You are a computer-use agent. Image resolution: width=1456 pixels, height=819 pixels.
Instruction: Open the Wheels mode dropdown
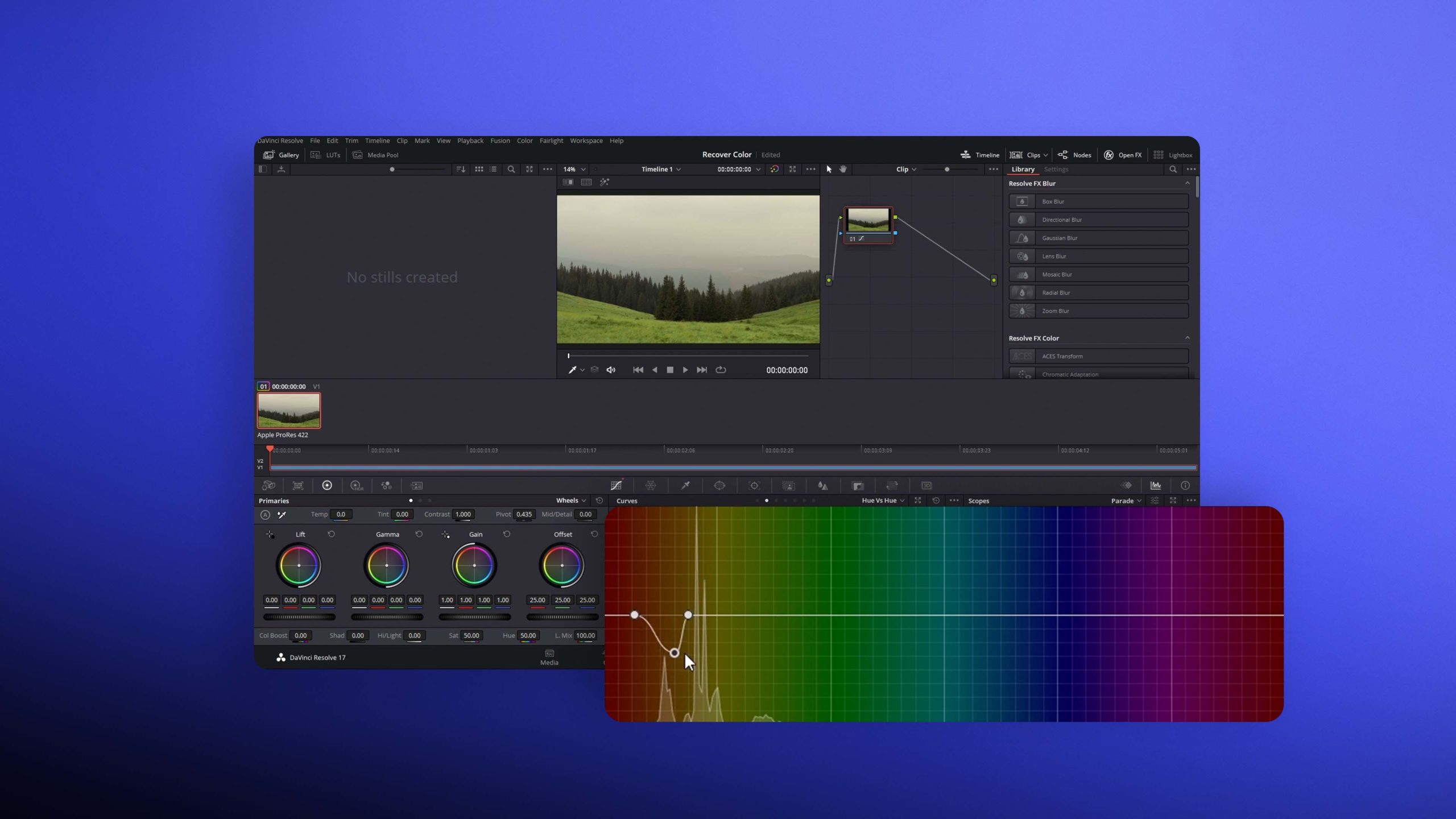click(569, 500)
